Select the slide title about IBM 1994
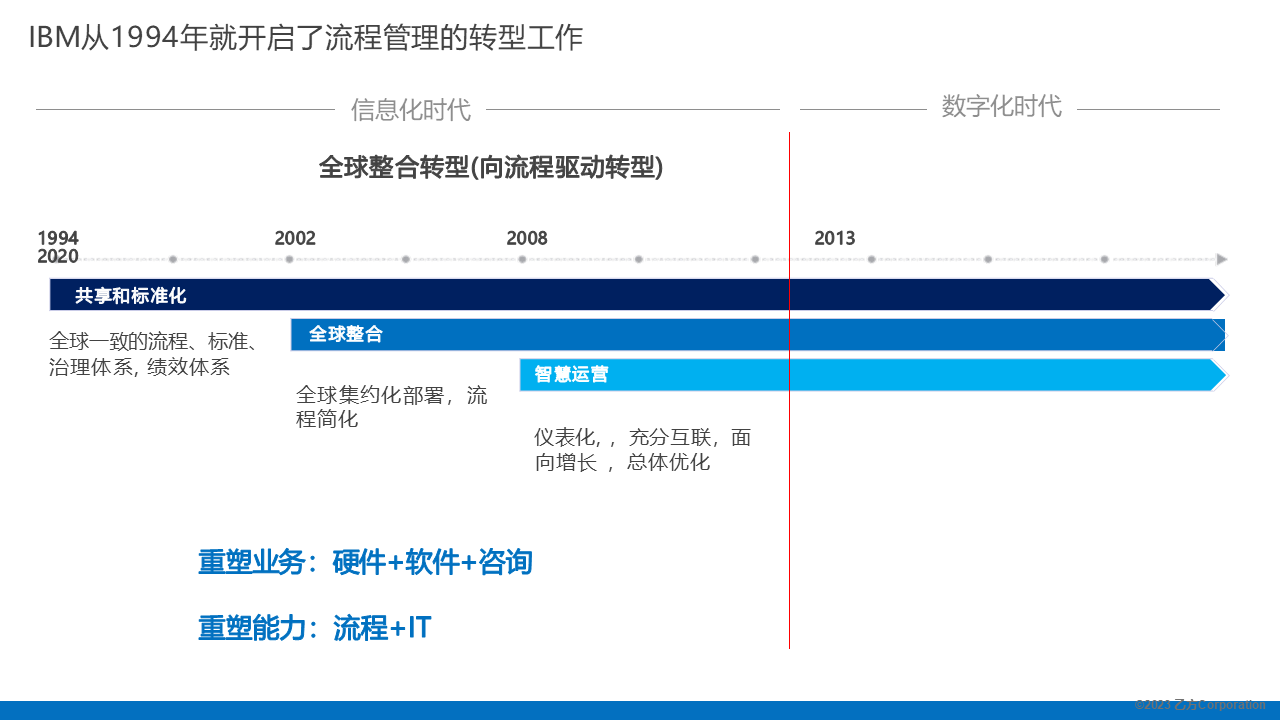This screenshot has height=720, width=1280. [305, 38]
